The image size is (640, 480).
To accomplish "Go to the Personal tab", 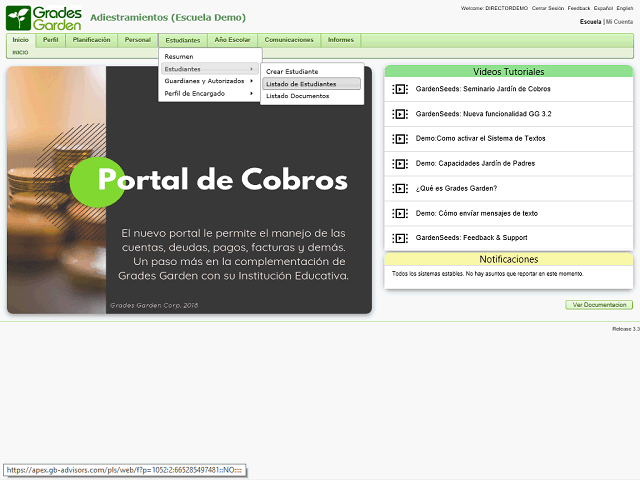I will 138,40.
